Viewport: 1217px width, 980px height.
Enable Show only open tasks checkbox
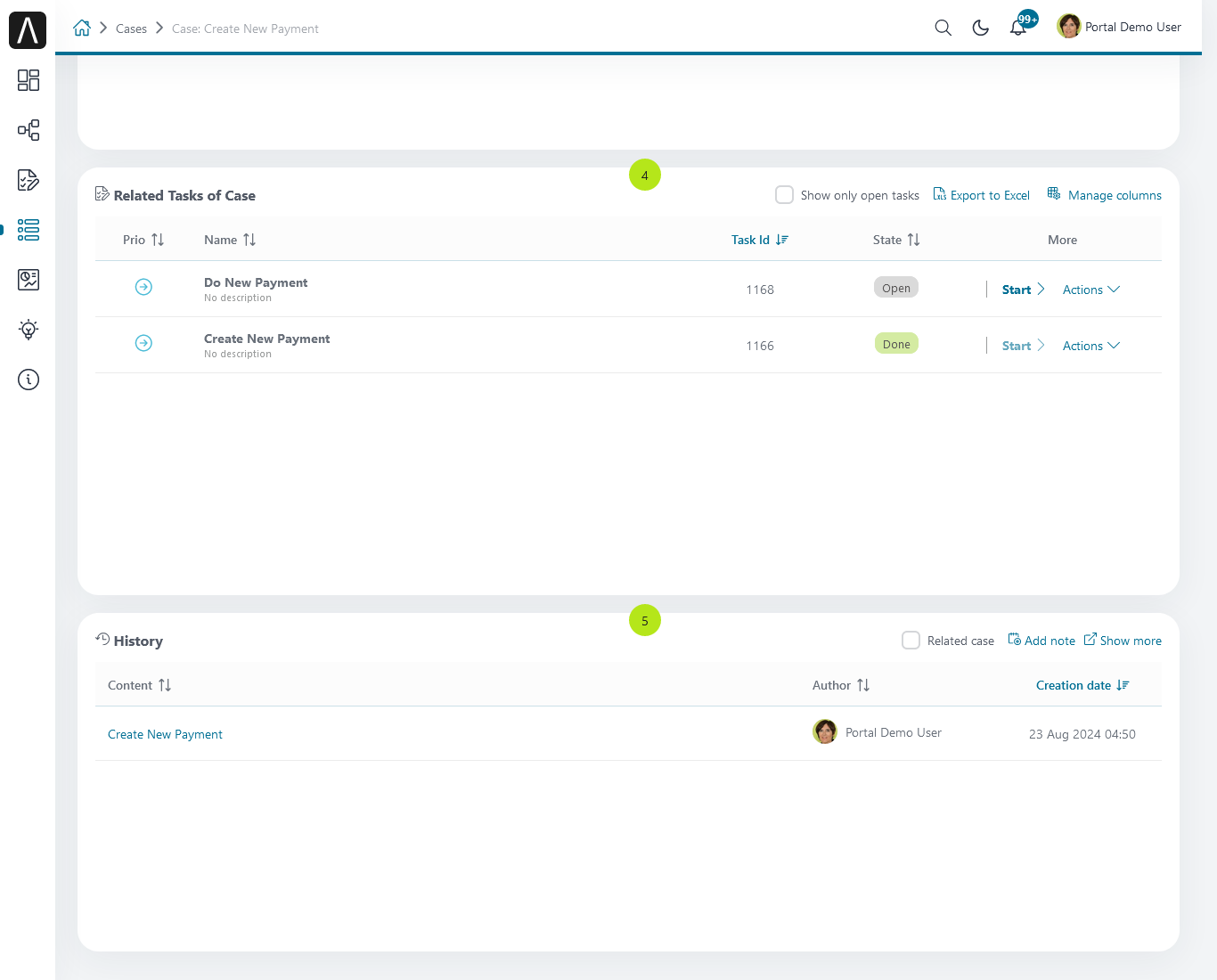(784, 194)
